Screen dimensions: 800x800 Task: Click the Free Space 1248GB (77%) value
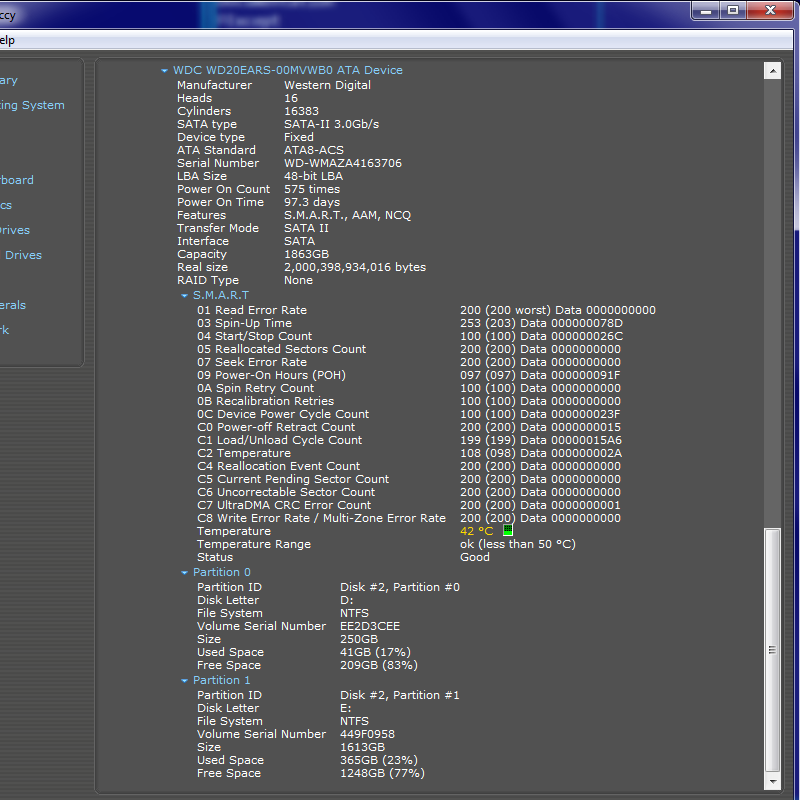pos(382,773)
